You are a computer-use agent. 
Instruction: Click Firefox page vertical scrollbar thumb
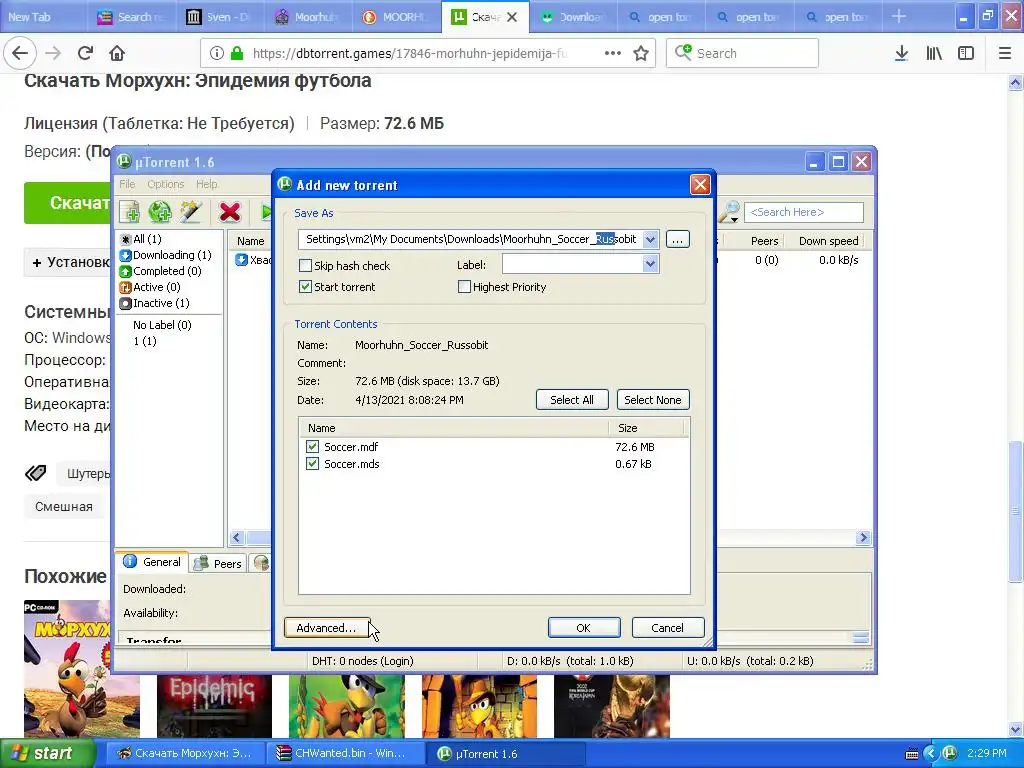1015,509
